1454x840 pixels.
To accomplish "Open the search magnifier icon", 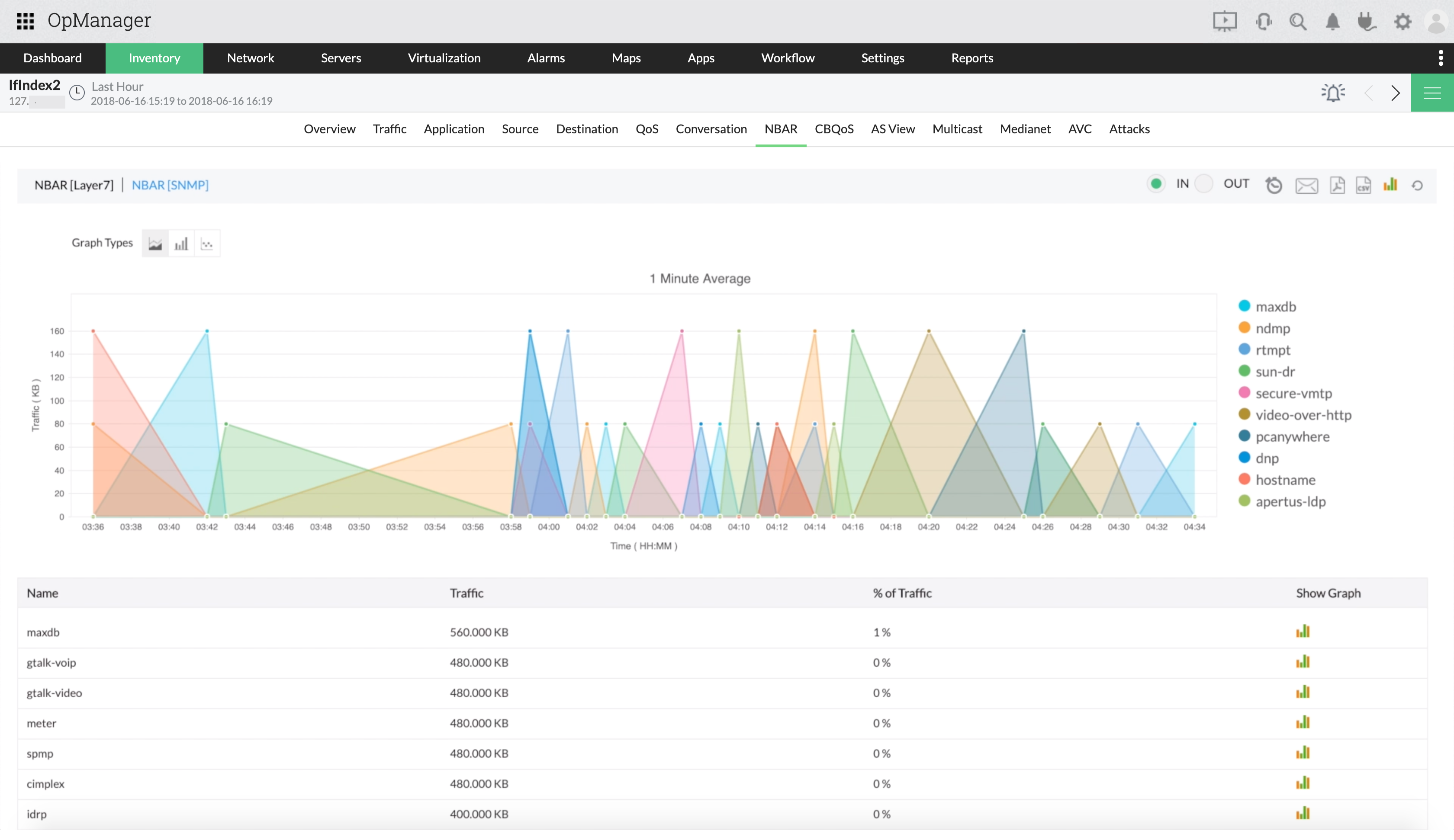I will [1298, 22].
